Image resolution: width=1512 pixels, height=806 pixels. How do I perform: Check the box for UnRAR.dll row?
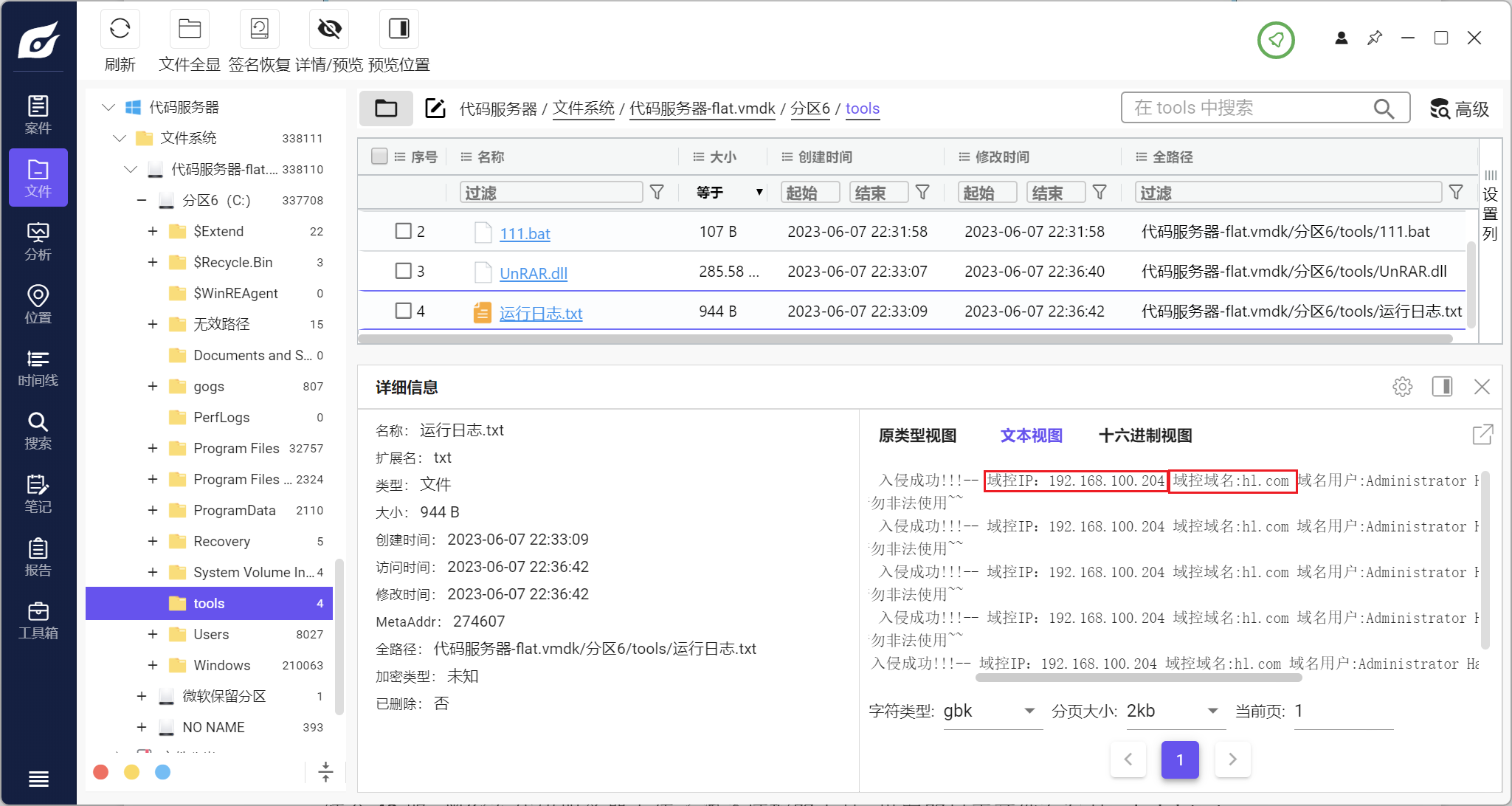(x=403, y=271)
